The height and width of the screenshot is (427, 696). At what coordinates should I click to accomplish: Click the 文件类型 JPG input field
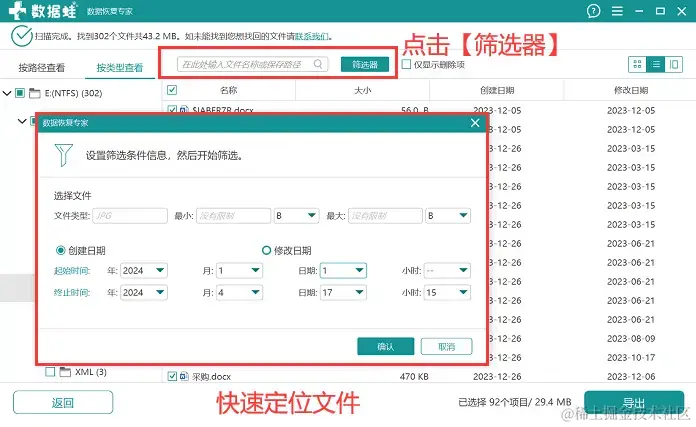pyautogui.click(x=130, y=216)
